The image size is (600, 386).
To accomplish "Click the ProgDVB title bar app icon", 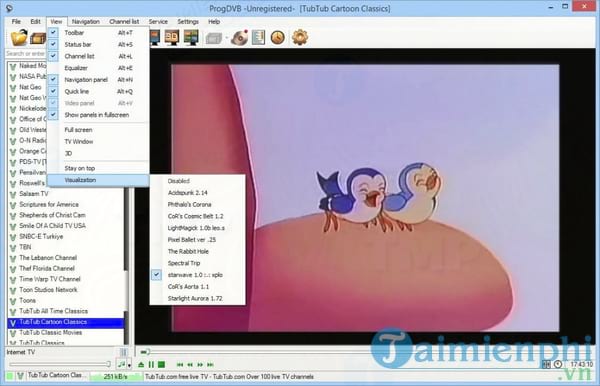I will pyautogui.click(x=9, y=8).
